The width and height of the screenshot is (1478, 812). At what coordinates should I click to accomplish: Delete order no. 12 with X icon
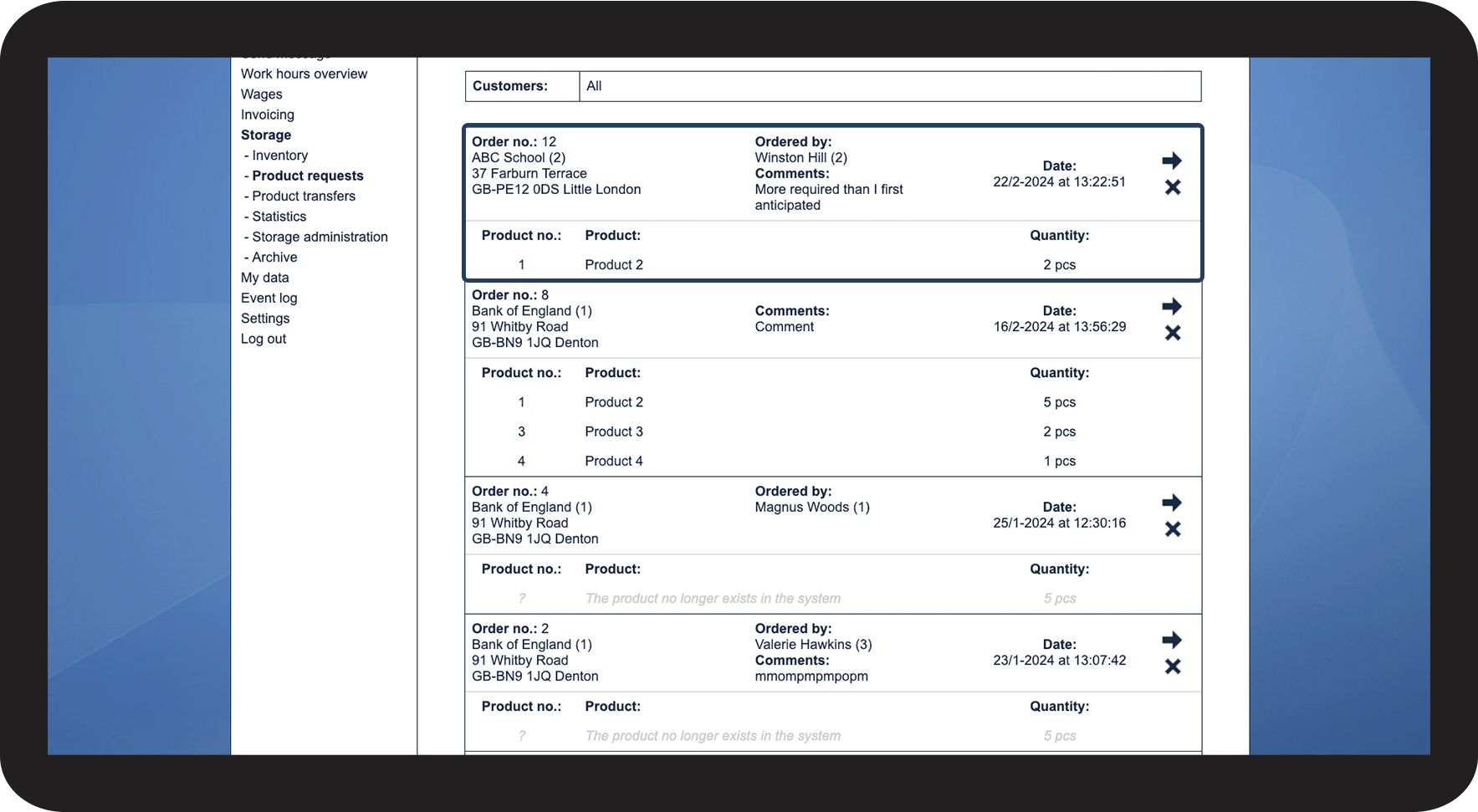(1173, 187)
